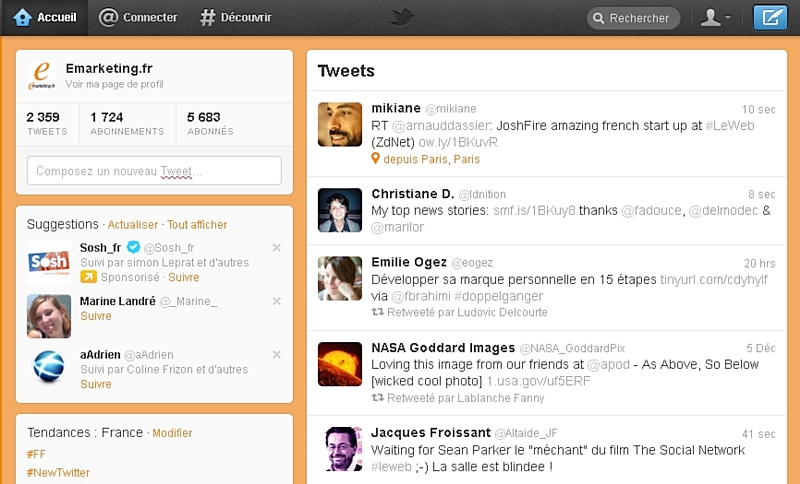
Task: Open the 5 683 Abonnés list
Action: pyautogui.click(x=210, y=124)
